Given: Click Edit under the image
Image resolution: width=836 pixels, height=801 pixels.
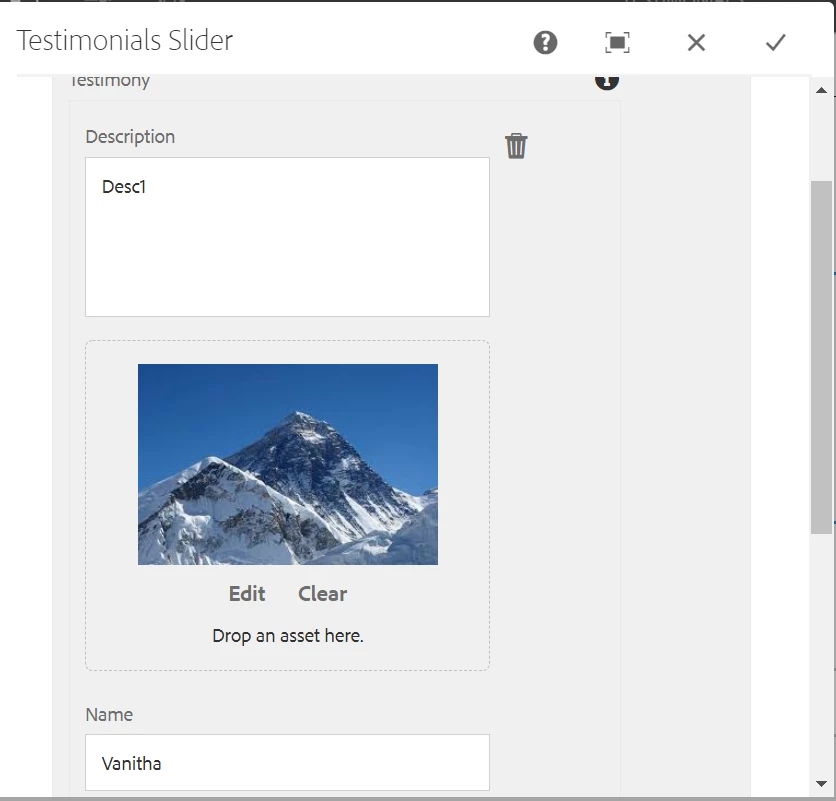Looking at the screenshot, I should [x=247, y=594].
